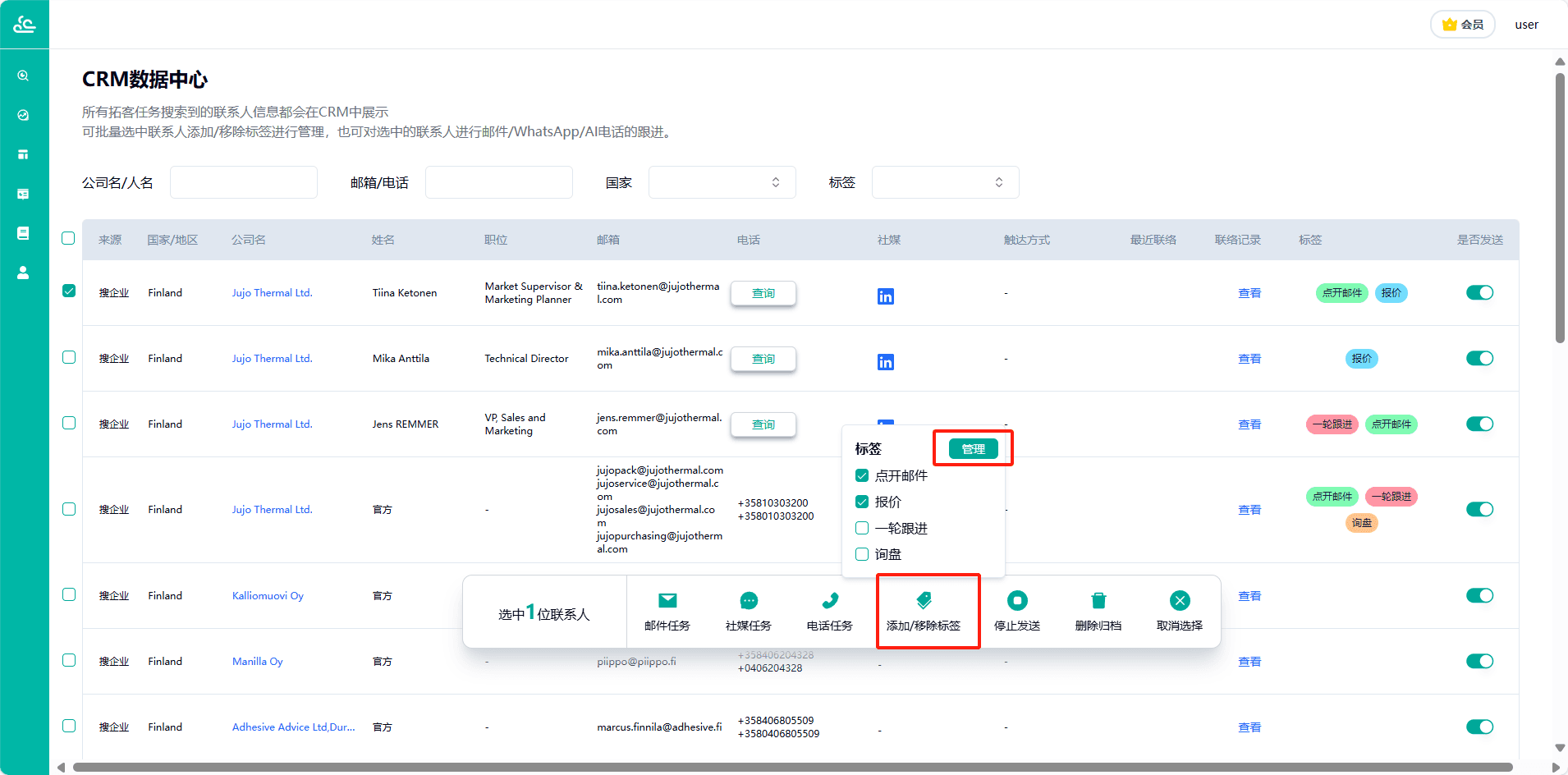Viewport: 1568px width, 775px height.
Task: Click the 点开邮件 tag on Tiina Ketonen row
Action: tap(1342, 293)
